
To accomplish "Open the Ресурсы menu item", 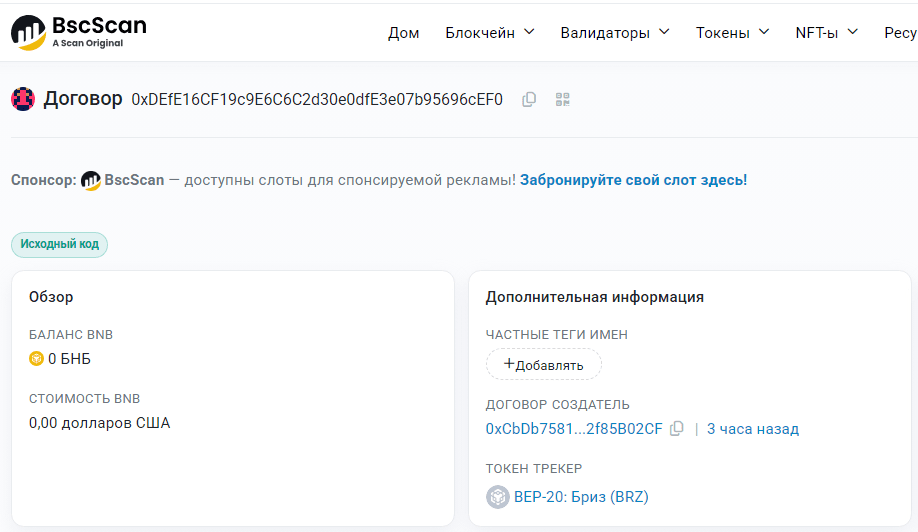I will click(x=900, y=33).
